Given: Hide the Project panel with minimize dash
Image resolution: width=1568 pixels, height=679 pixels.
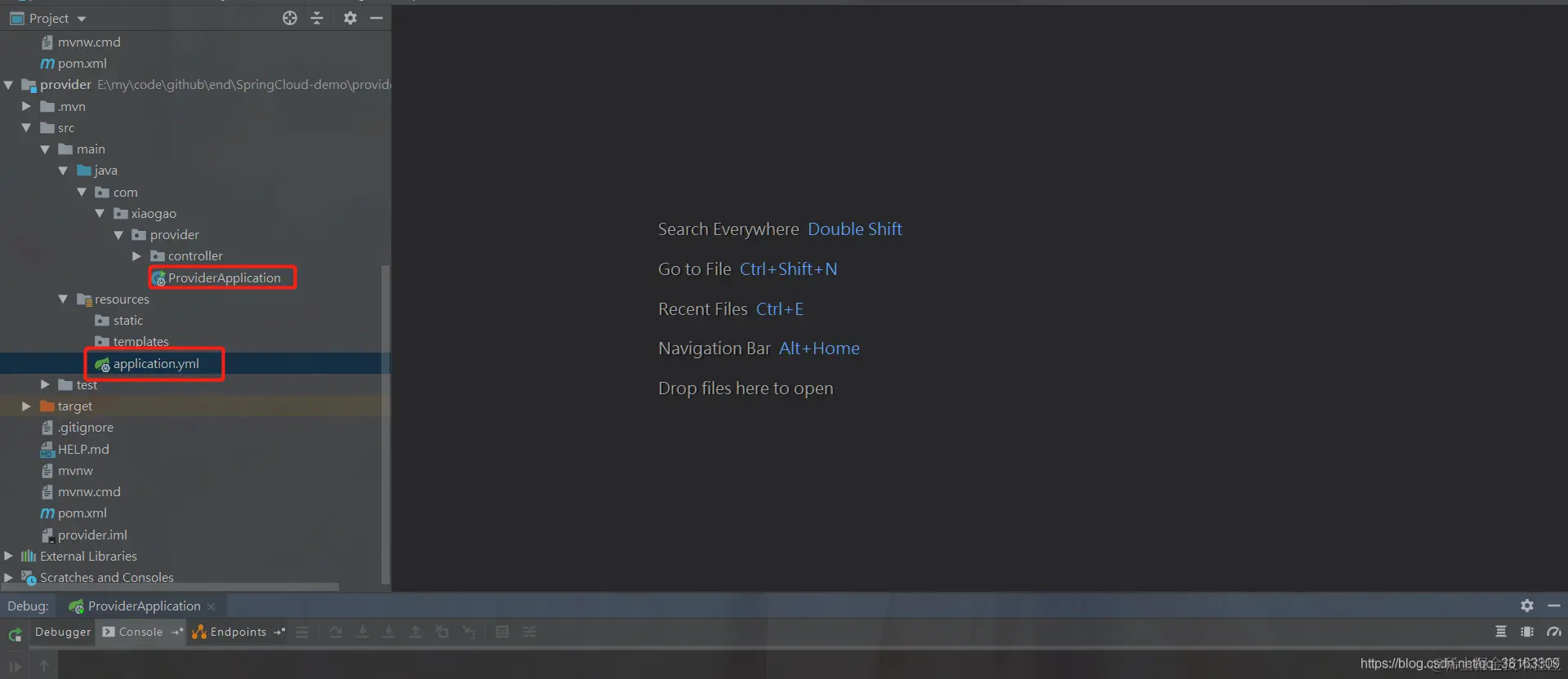Looking at the screenshot, I should pos(376,18).
